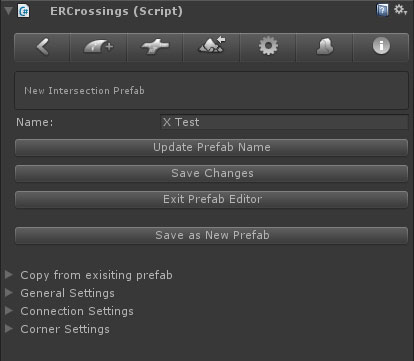The image size is (414, 361).
Task: Click Save as New Prefab button
Action: pyautogui.click(x=211, y=235)
